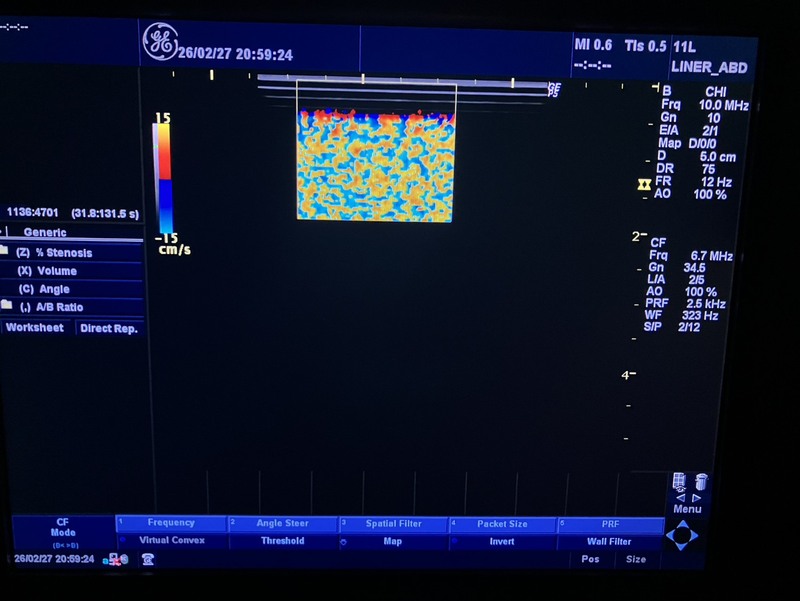The height and width of the screenshot is (601, 800).
Task: Click the color velocity scale bar
Action: [x=162, y=178]
